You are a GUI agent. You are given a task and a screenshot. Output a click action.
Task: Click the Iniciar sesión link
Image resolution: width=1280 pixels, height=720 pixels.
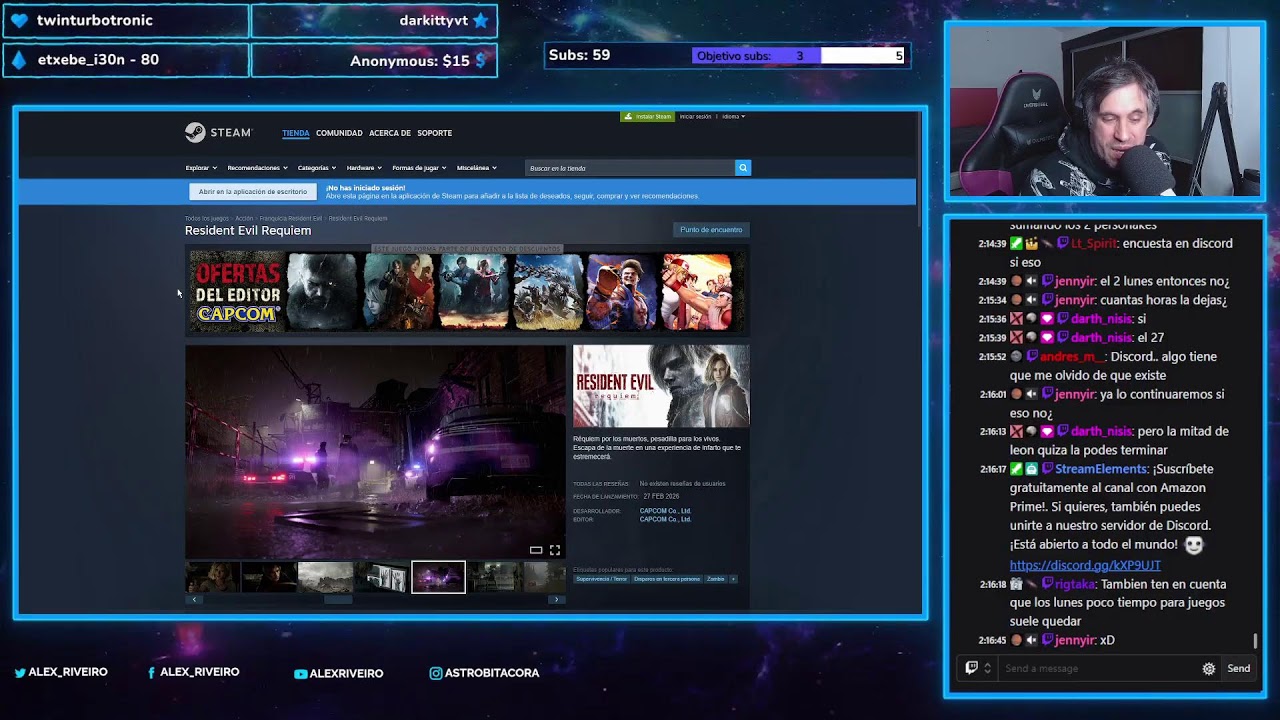696,116
